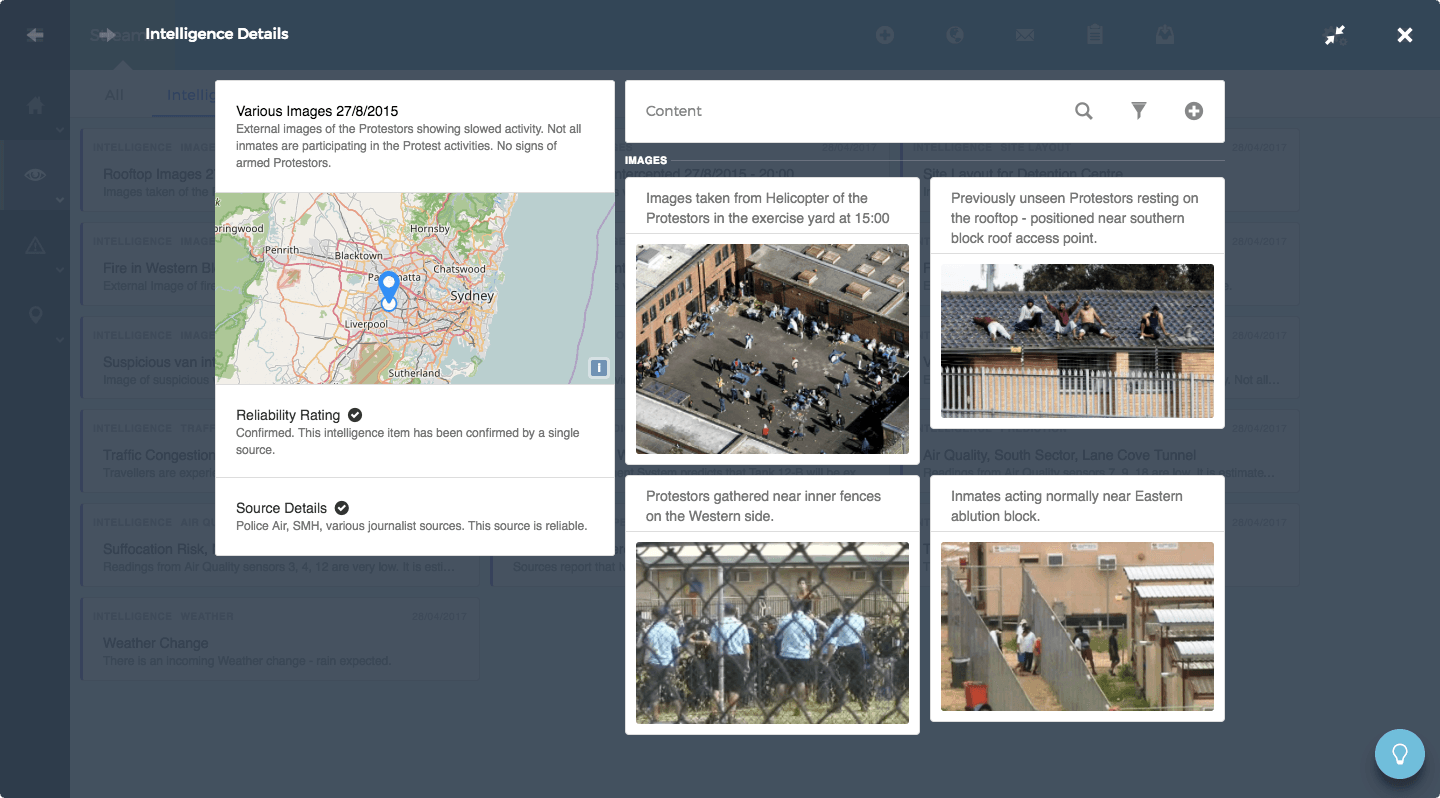Open the Content filter funnel icon

pyautogui.click(x=1138, y=111)
